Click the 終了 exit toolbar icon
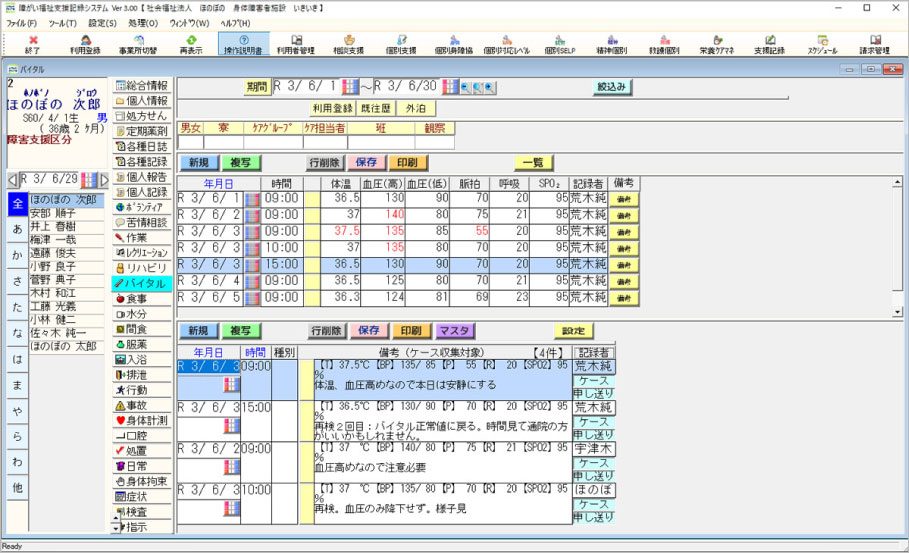The height and width of the screenshot is (553, 909). pos(33,44)
